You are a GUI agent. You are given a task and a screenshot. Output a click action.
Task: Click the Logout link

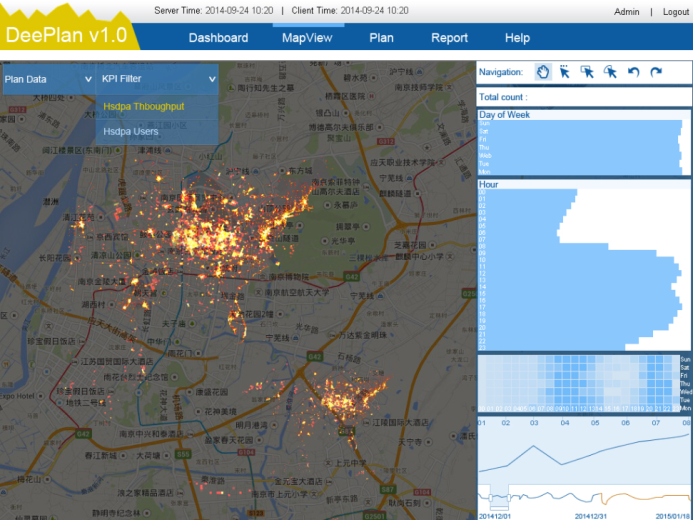(x=676, y=11)
